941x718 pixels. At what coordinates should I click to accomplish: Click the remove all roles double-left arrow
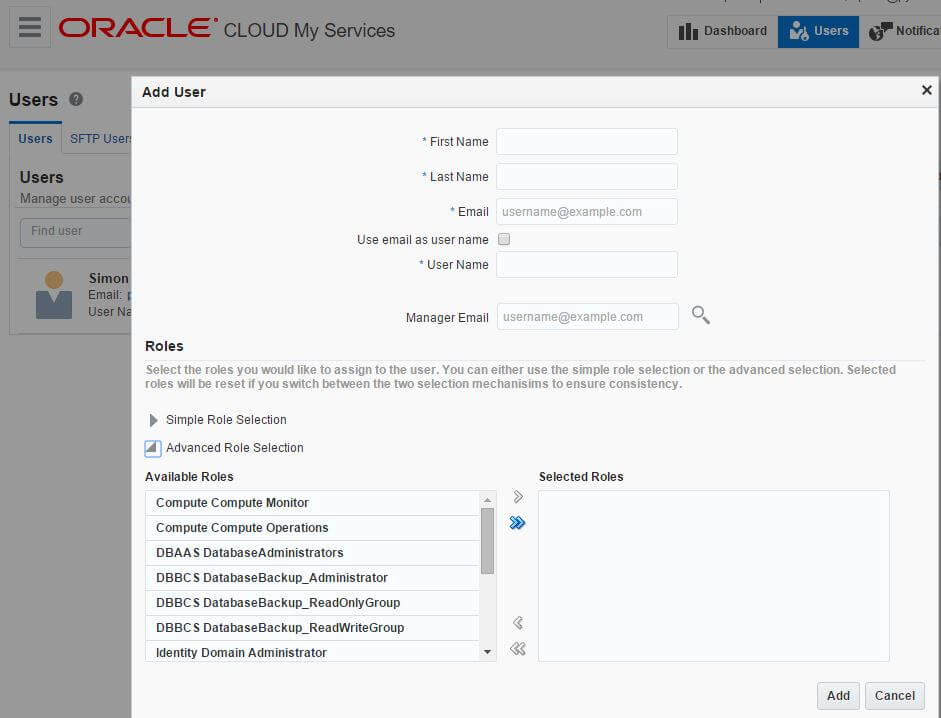(x=517, y=649)
